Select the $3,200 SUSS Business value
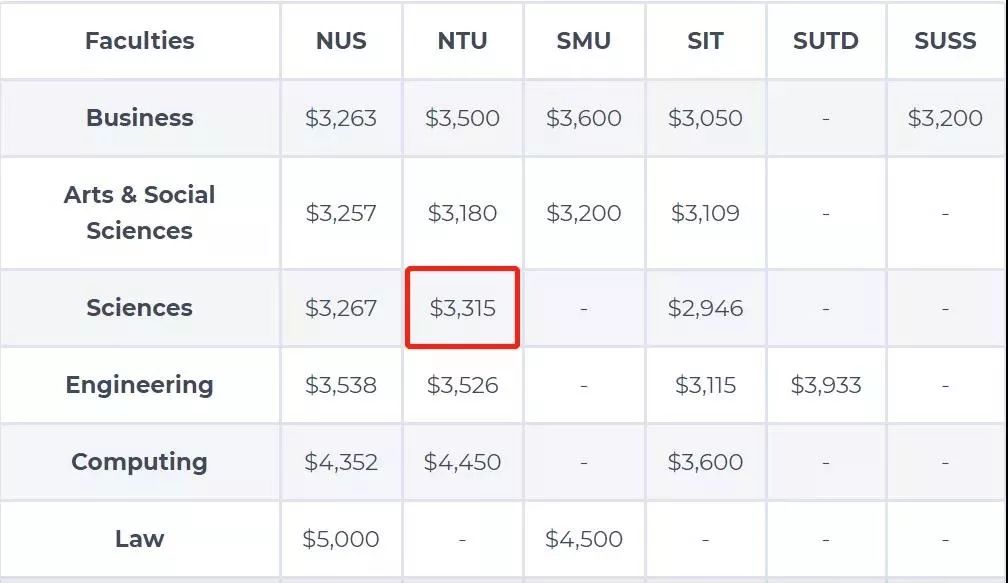 (x=945, y=118)
